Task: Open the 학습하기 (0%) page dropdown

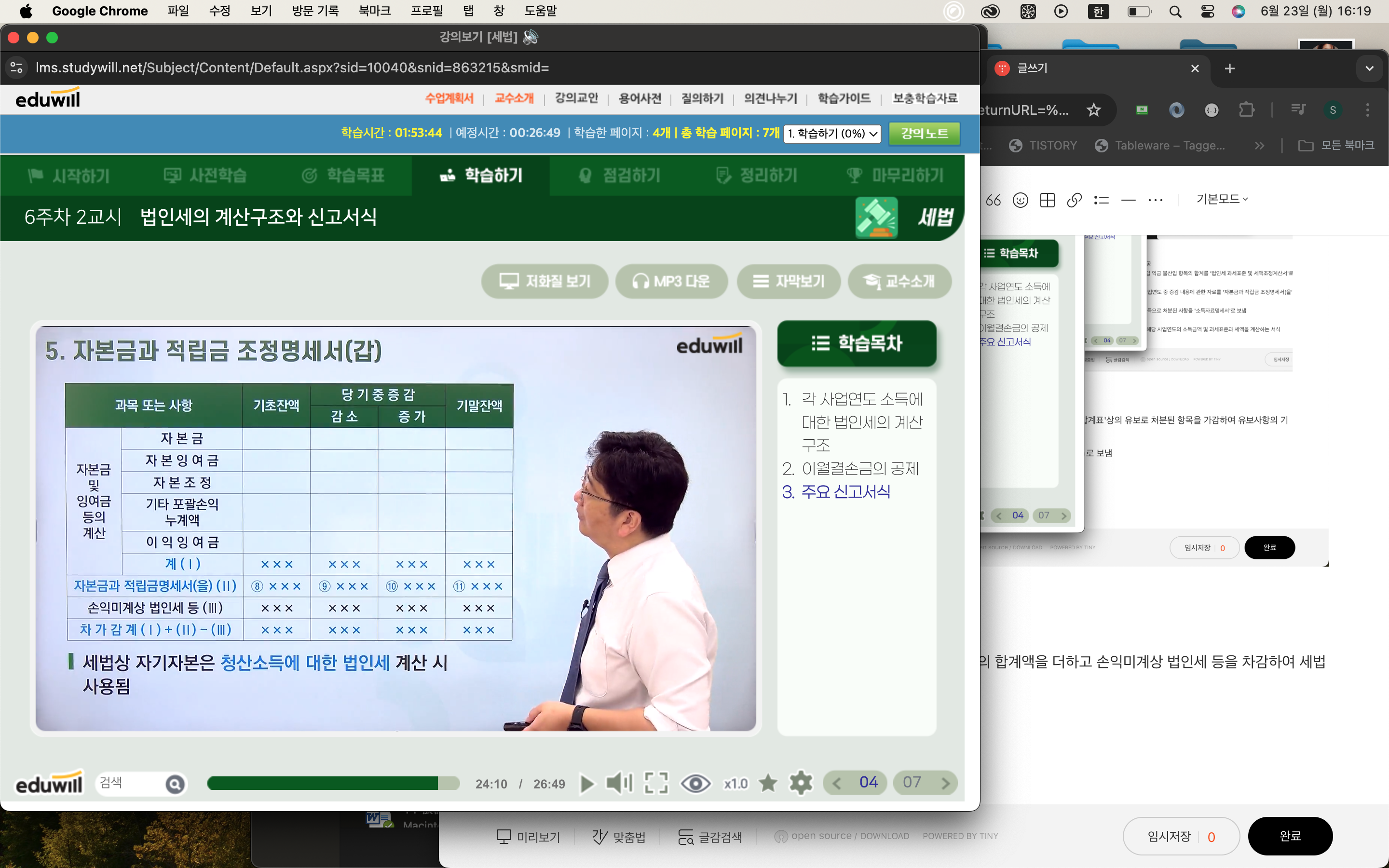Action: [x=831, y=134]
